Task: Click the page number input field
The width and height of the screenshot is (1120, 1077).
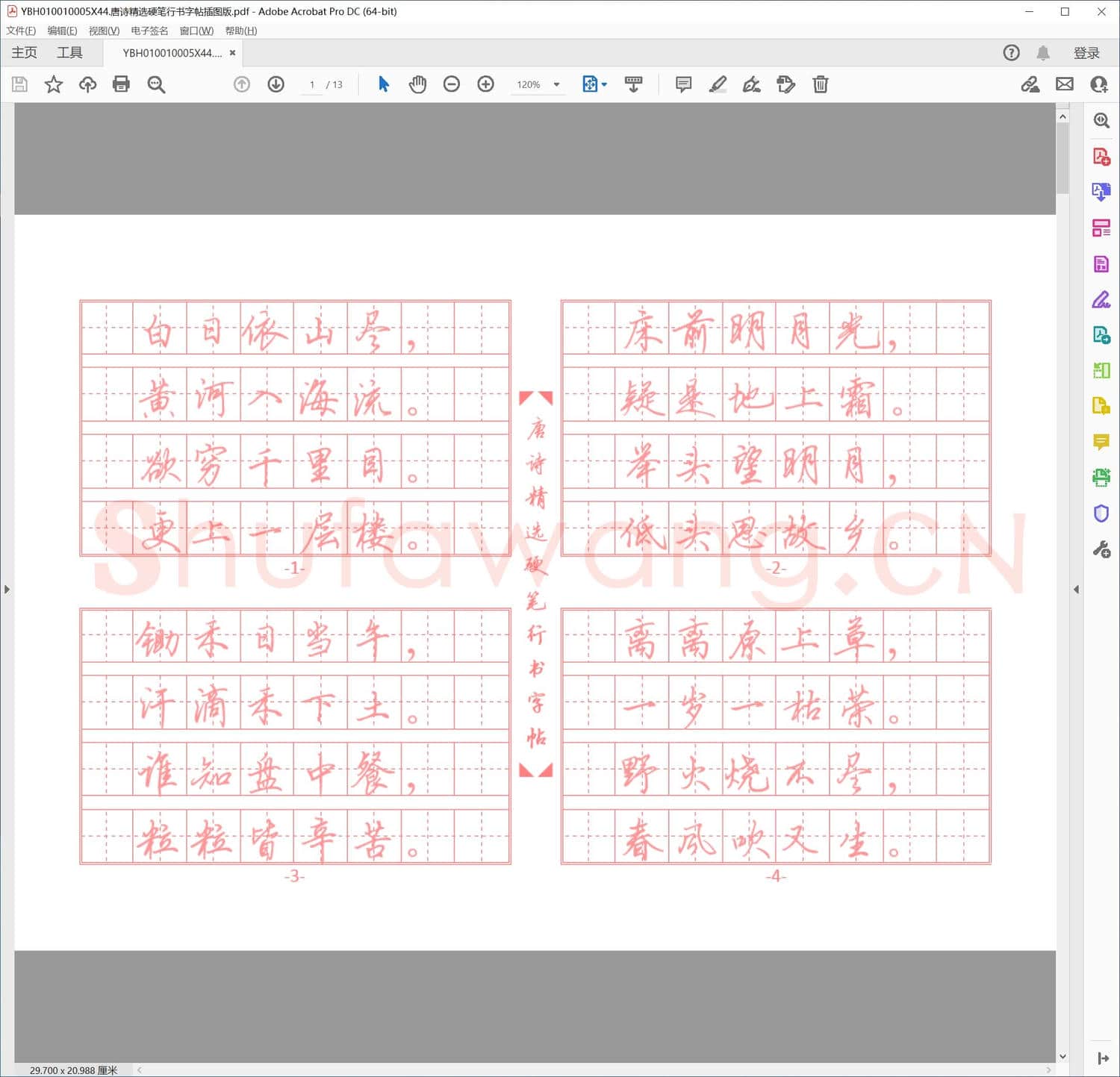Action: tap(311, 84)
